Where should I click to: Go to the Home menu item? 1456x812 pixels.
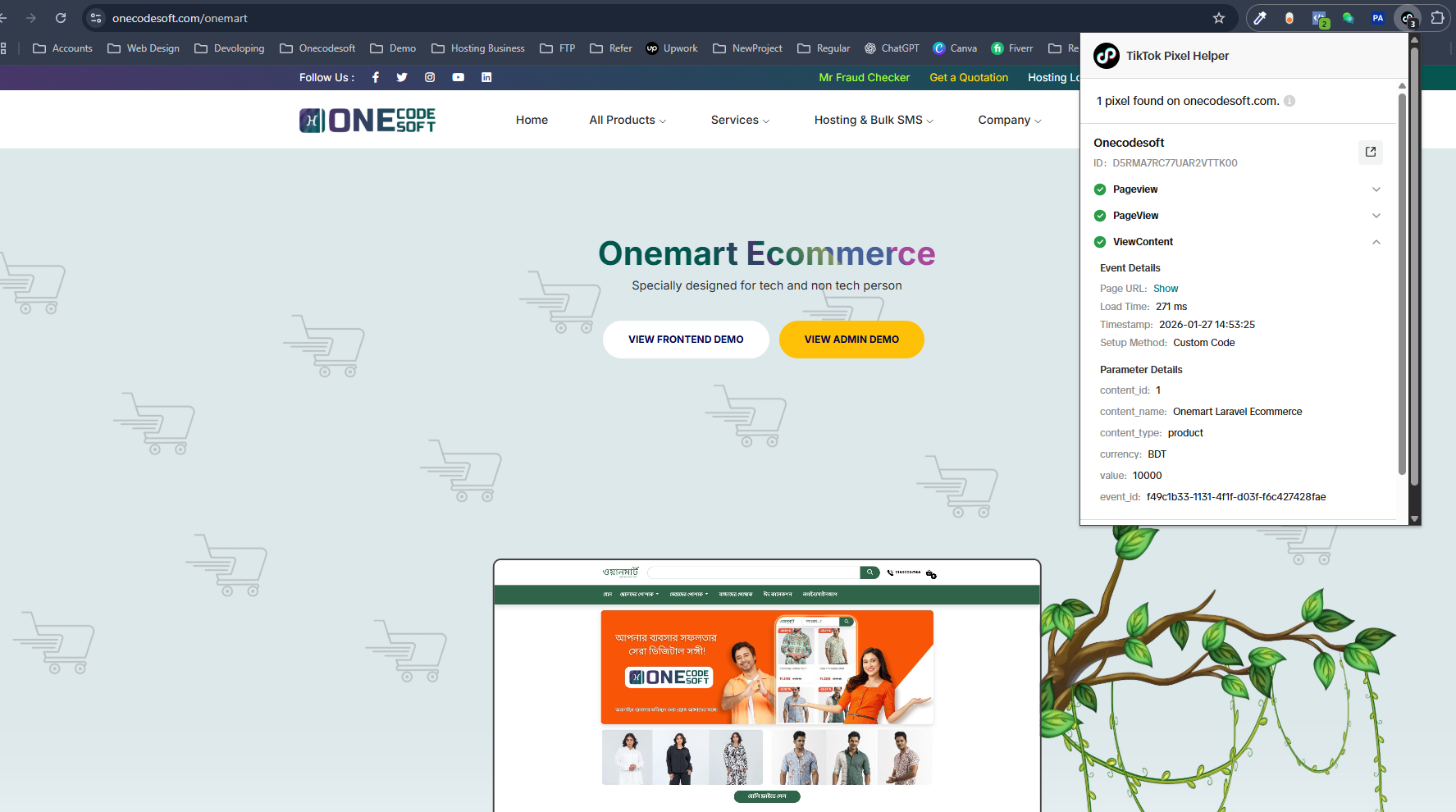[532, 120]
